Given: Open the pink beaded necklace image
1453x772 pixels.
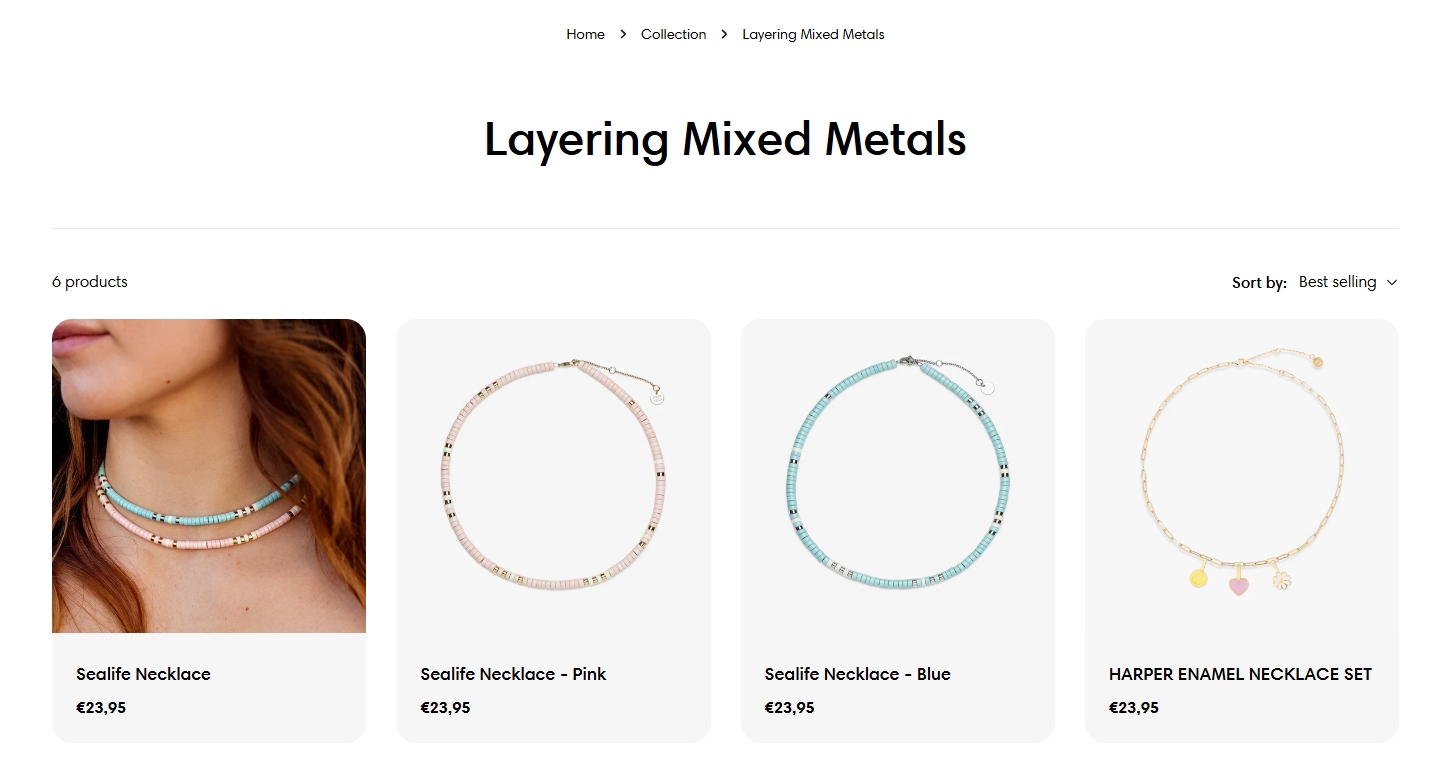Looking at the screenshot, I should coord(553,476).
